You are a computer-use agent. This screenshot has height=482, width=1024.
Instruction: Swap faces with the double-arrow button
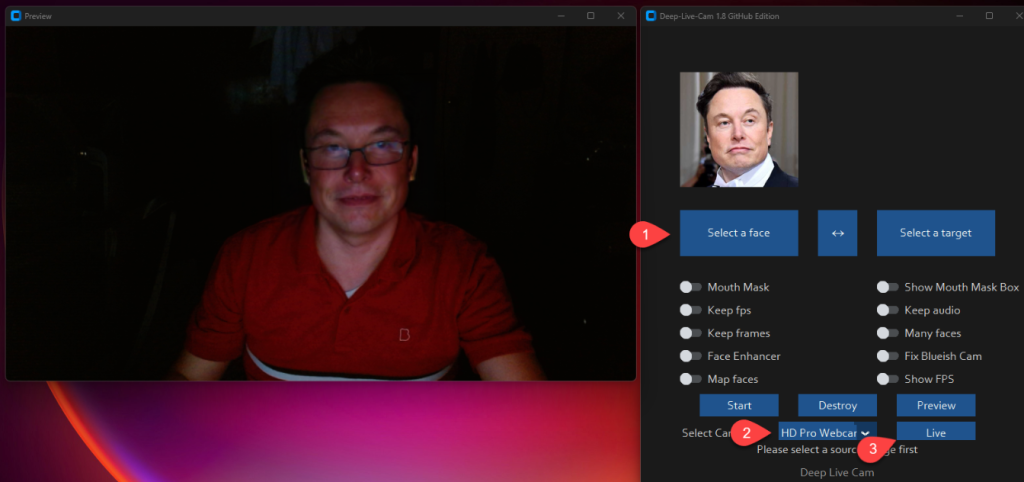click(x=837, y=233)
